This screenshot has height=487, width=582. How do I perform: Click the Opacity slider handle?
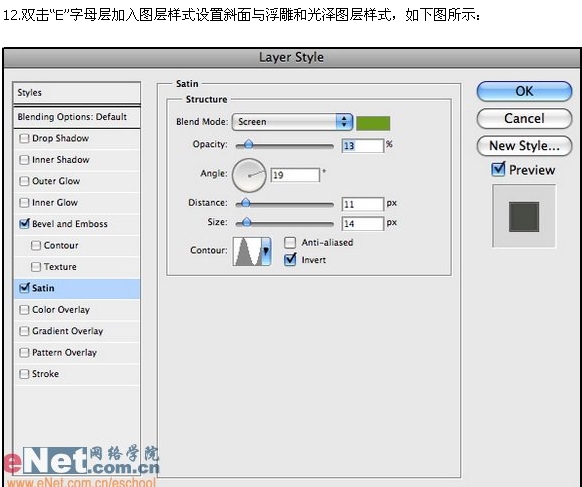(248, 144)
